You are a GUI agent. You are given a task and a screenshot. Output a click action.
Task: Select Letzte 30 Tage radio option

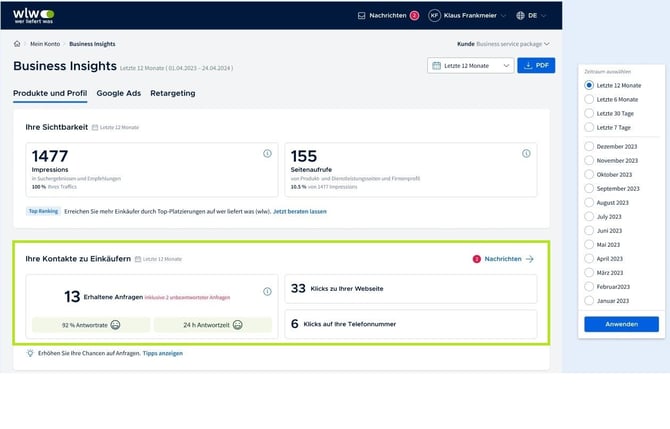pyautogui.click(x=589, y=114)
